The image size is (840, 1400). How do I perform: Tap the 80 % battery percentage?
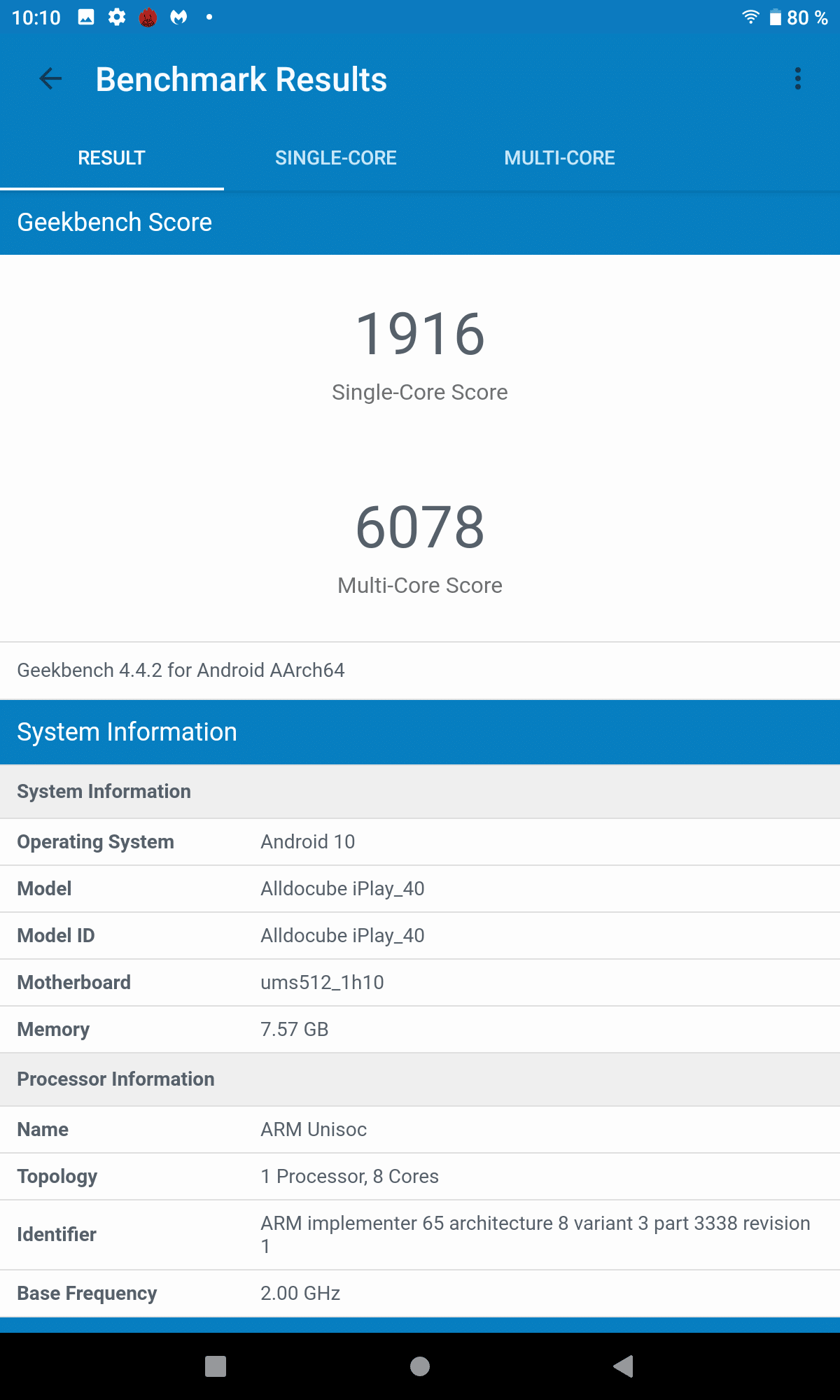pyautogui.click(x=807, y=17)
